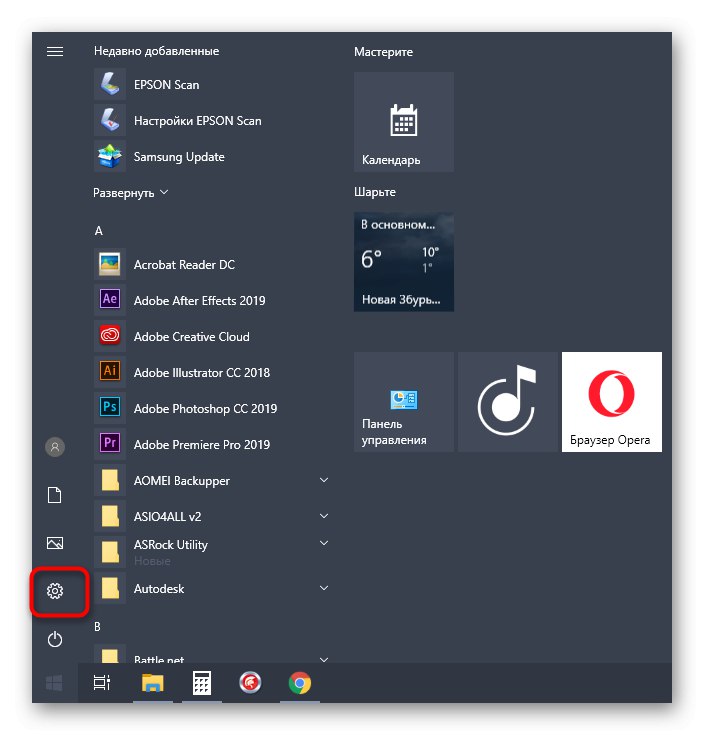The width and height of the screenshot is (704, 735).
Task: Open Google Chrome from taskbar
Action: (x=300, y=683)
